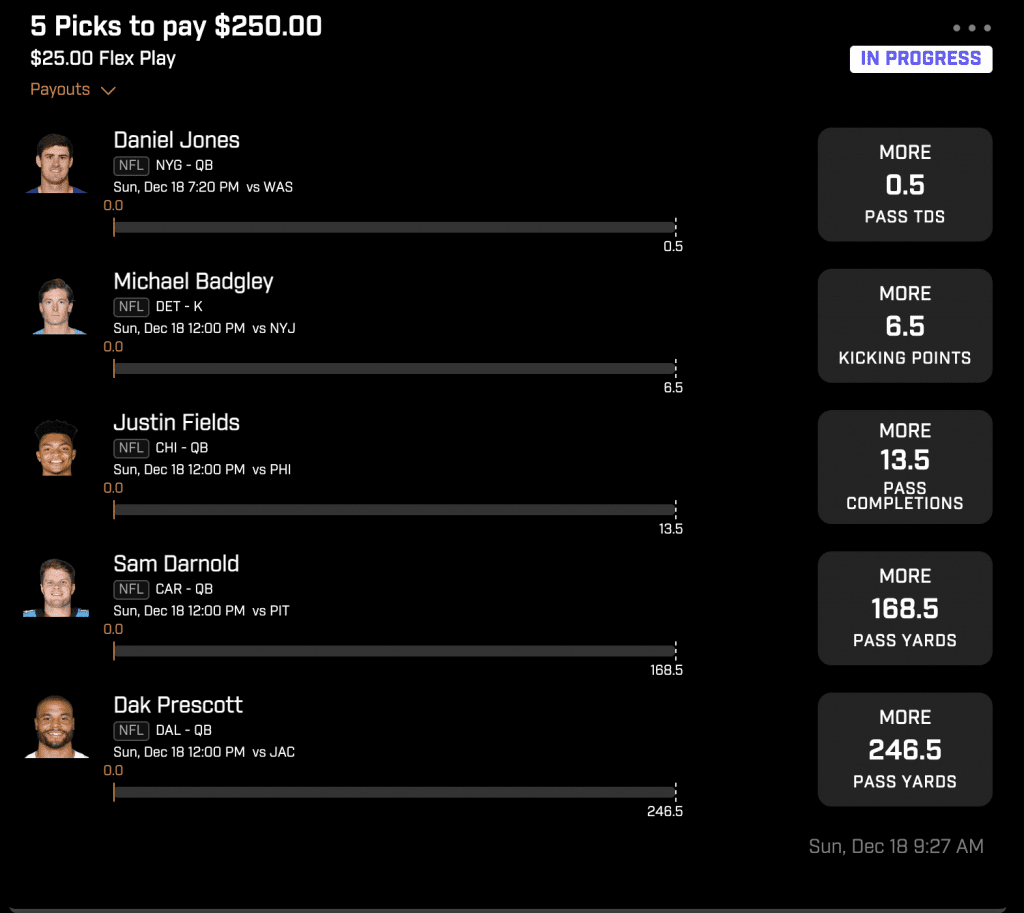Click the NFL tag beside CAR - QB
1024x913 pixels.
coord(131,589)
